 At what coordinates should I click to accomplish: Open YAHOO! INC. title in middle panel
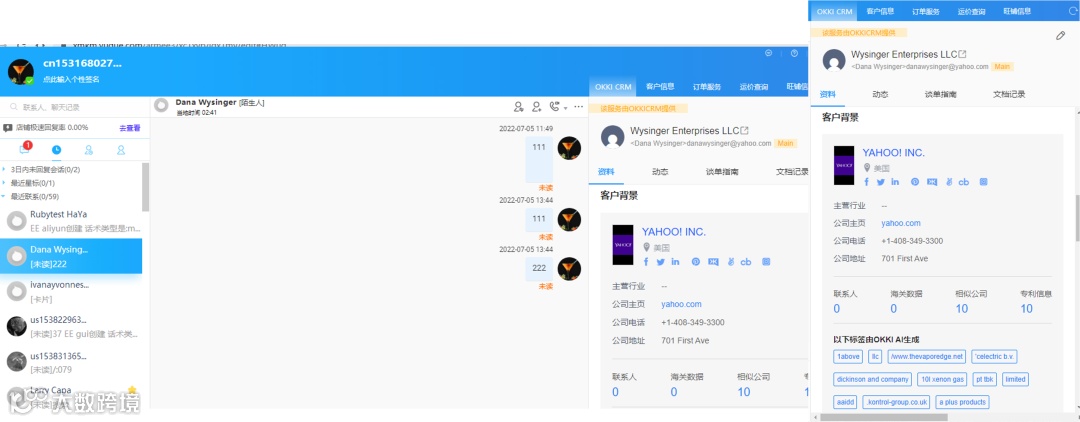coord(674,232)
